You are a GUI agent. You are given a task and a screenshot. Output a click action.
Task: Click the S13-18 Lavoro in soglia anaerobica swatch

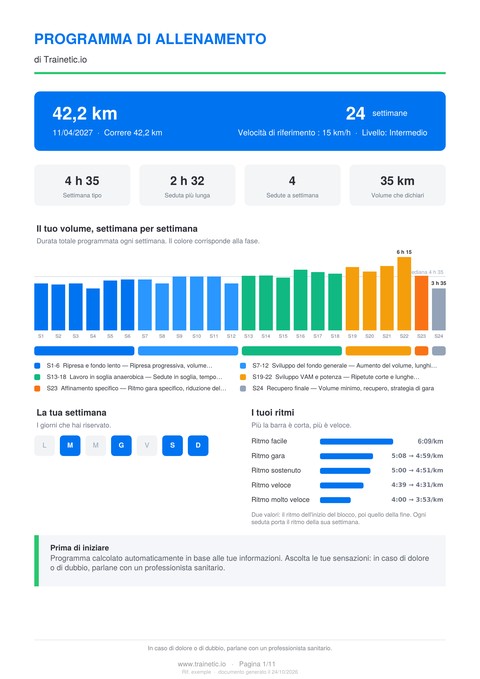tap(37, 377)
